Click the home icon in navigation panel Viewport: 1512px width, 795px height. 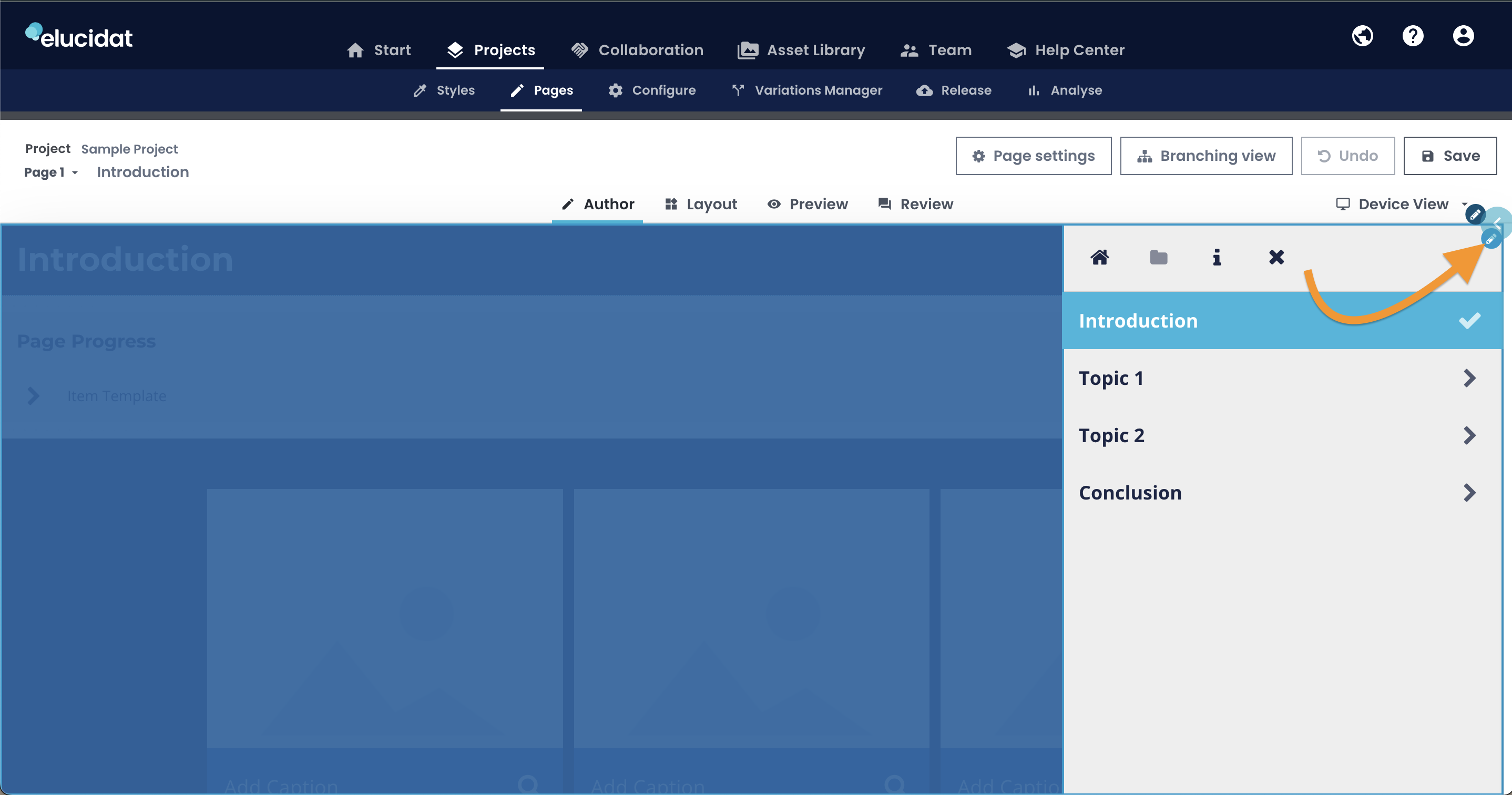click(1099, 257)
